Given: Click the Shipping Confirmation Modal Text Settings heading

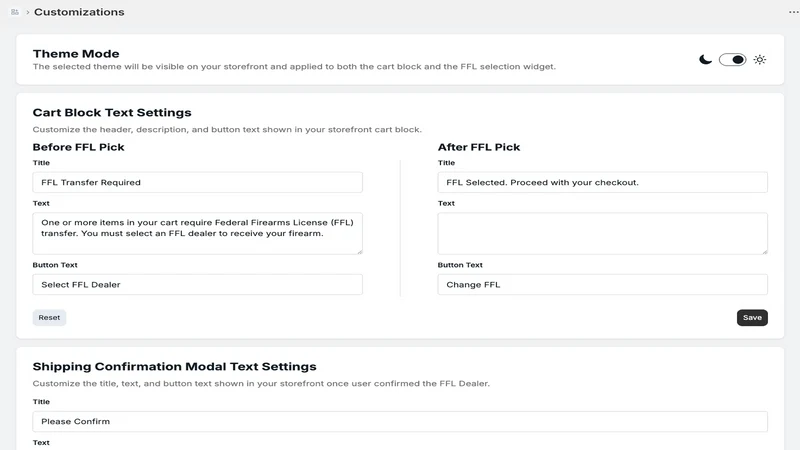Looking at the screenshot, I should (174, 366).
